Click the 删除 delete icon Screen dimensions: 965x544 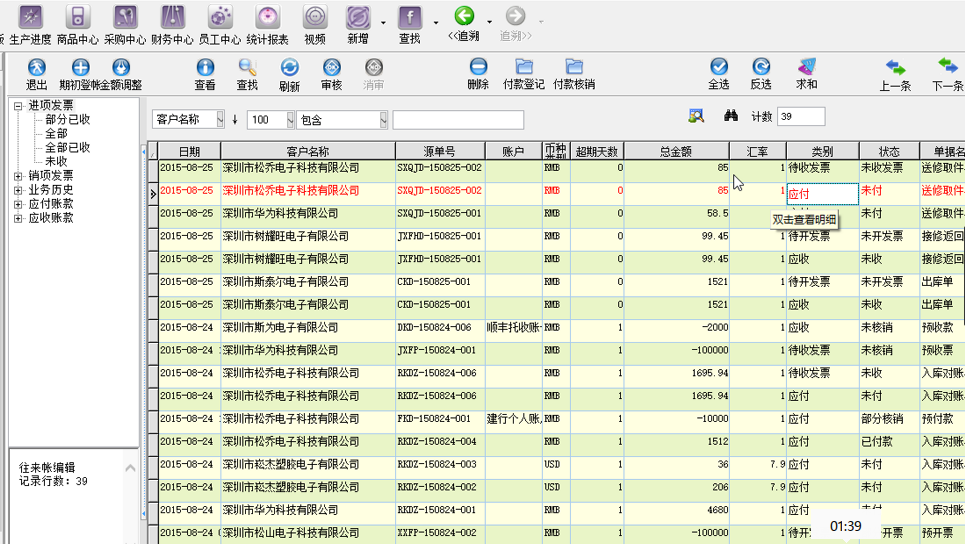click(478, 66)
